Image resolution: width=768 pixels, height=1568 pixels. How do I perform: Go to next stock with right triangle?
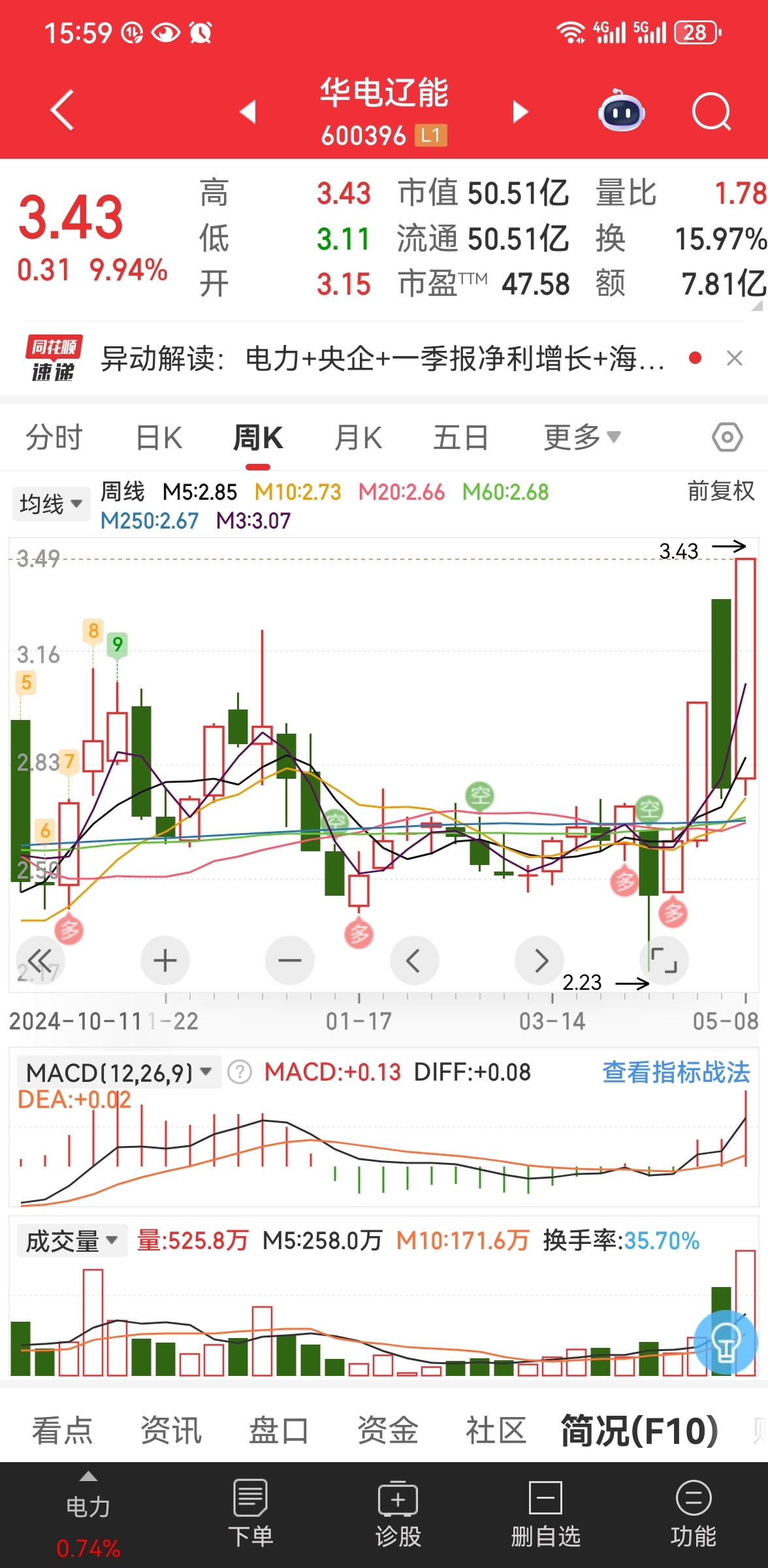(x=520, y=112)
